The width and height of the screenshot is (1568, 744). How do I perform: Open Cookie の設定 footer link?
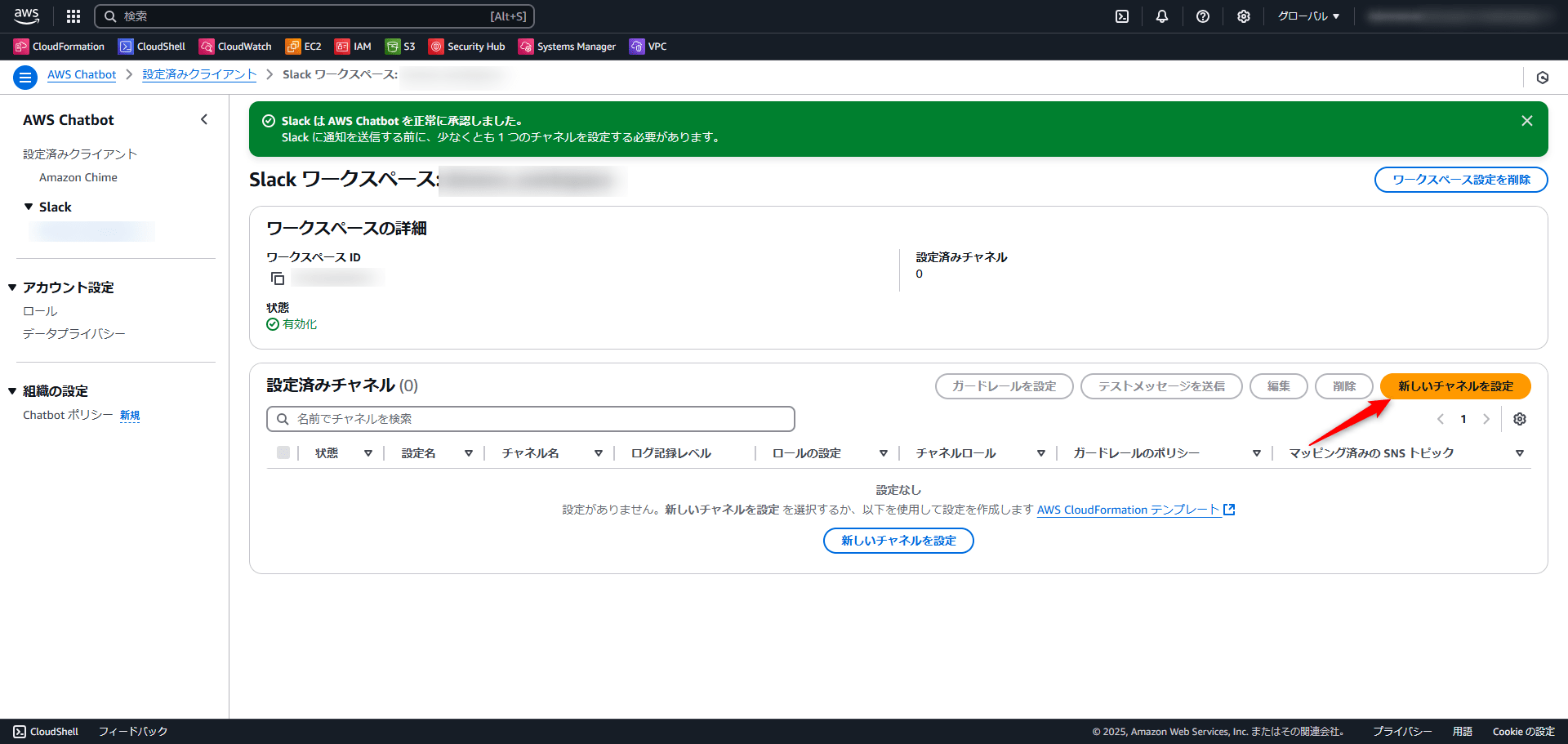click(x=1524, y=732)
